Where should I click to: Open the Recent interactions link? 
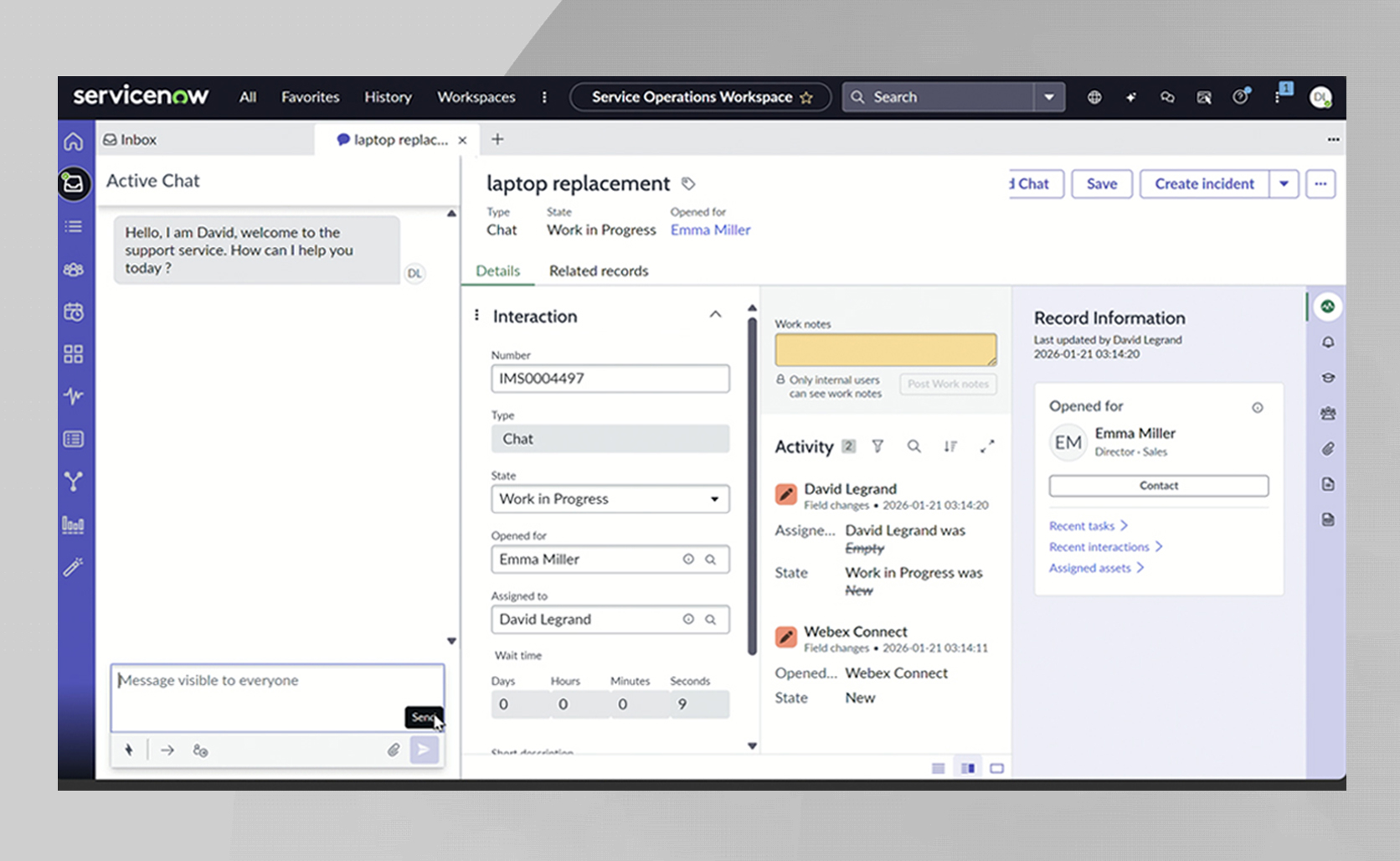(x=1099, y=547)
